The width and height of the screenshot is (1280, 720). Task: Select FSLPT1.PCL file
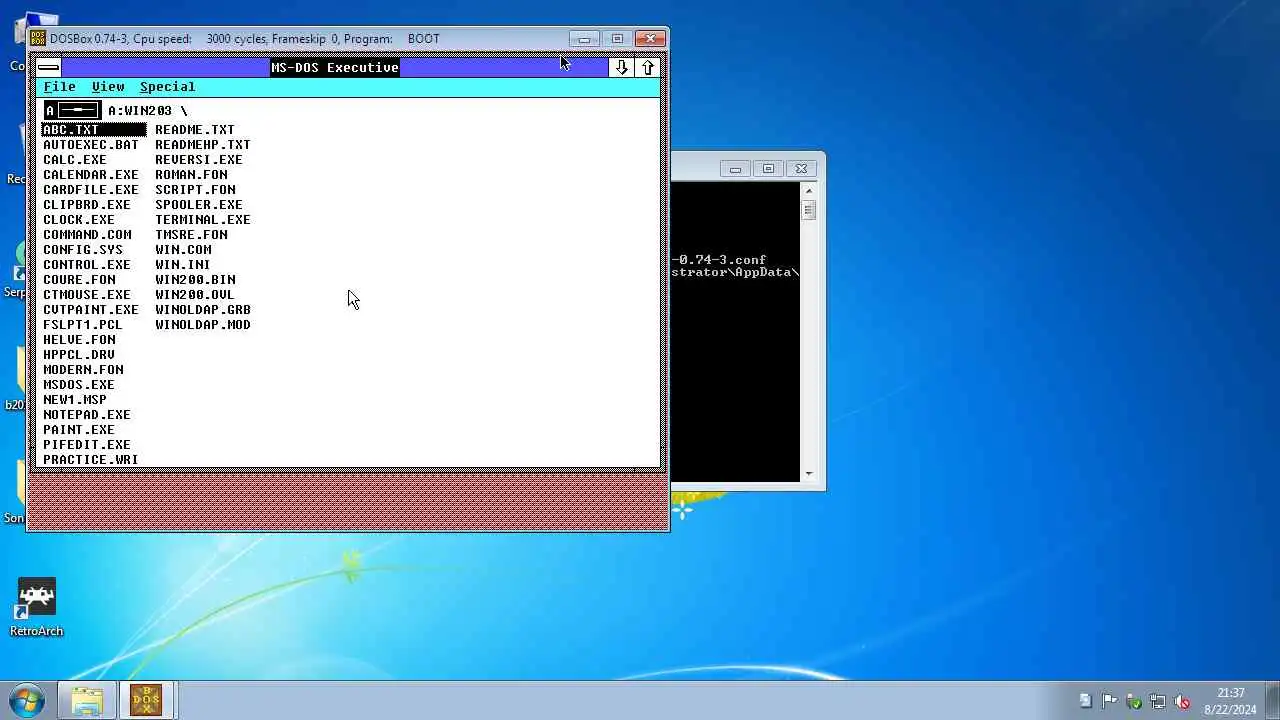click(83, 325)
